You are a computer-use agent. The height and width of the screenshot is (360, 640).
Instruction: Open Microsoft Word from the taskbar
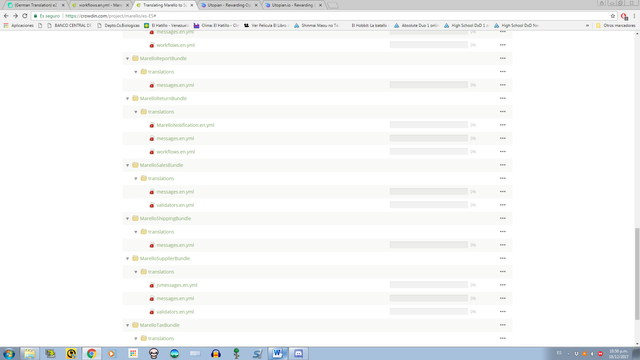coord(277,353)
